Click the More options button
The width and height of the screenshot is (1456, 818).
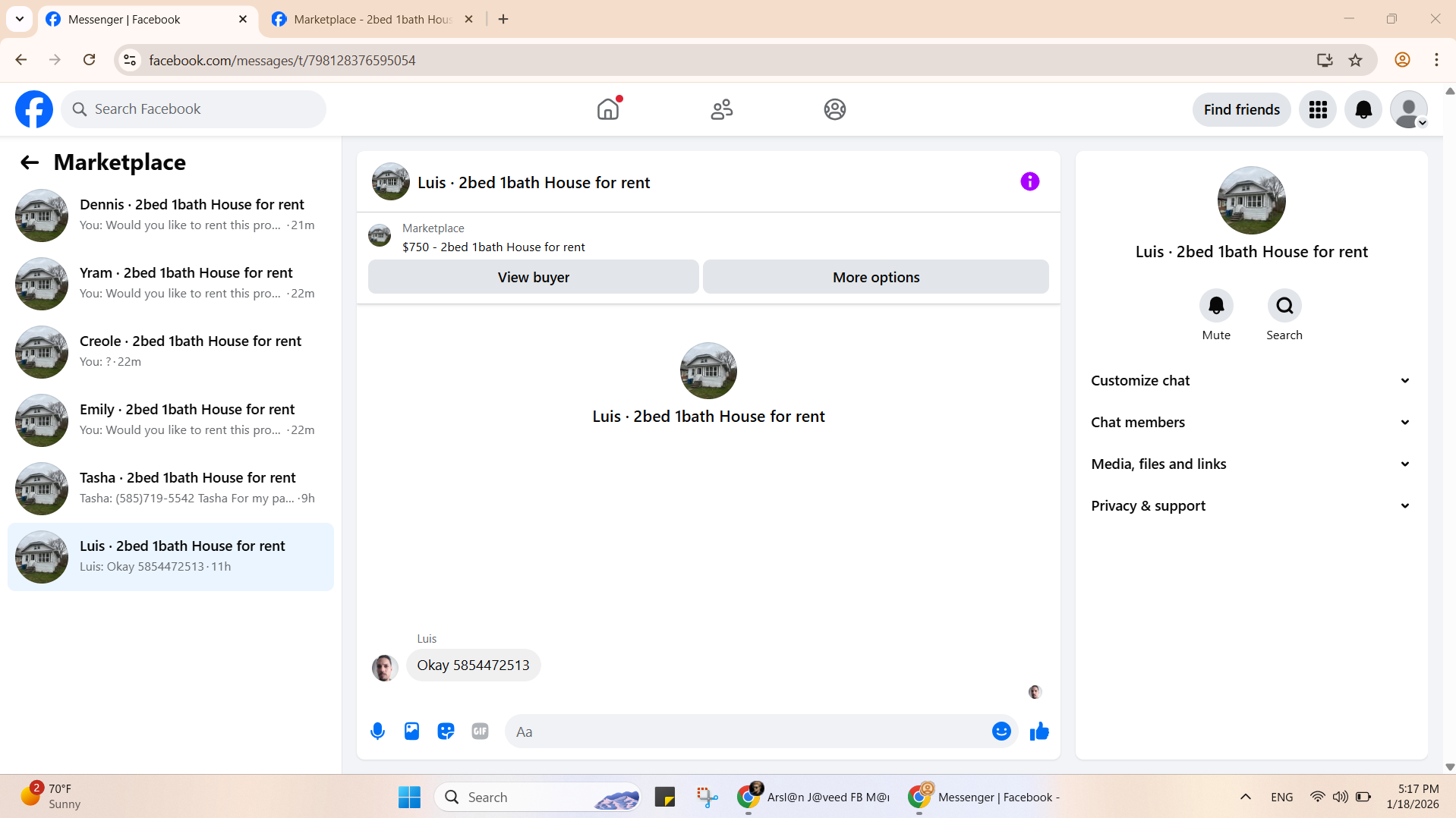click(876, 277)
